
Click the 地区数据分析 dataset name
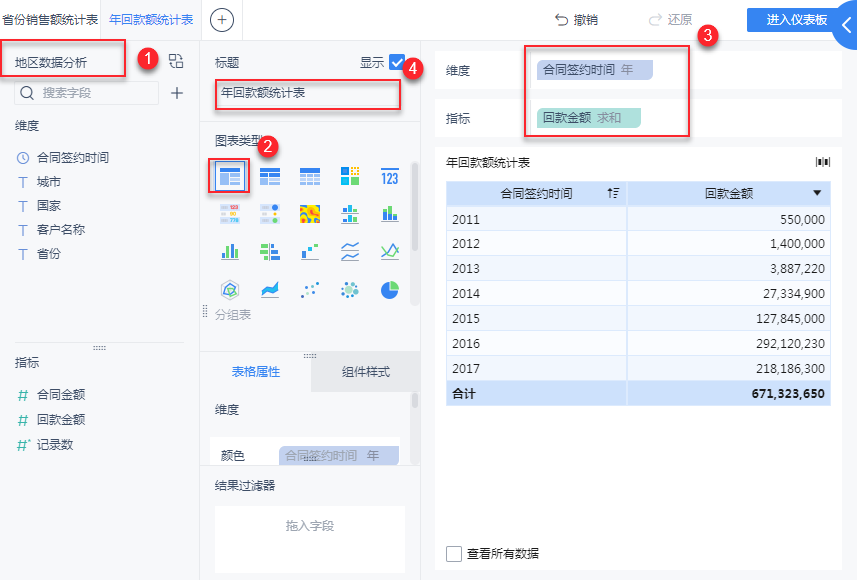tap(51, 62)
